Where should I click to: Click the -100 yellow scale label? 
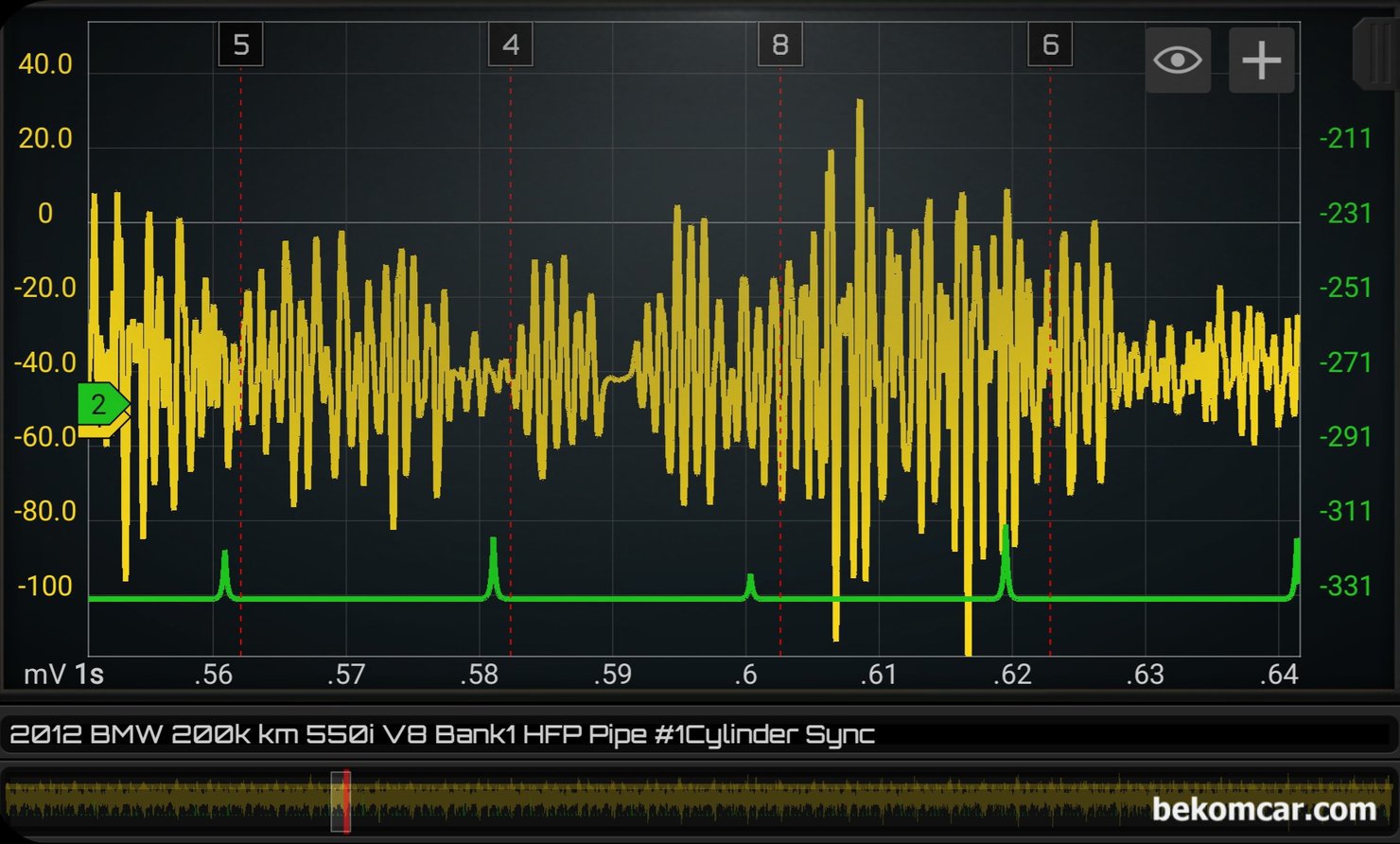45,587
